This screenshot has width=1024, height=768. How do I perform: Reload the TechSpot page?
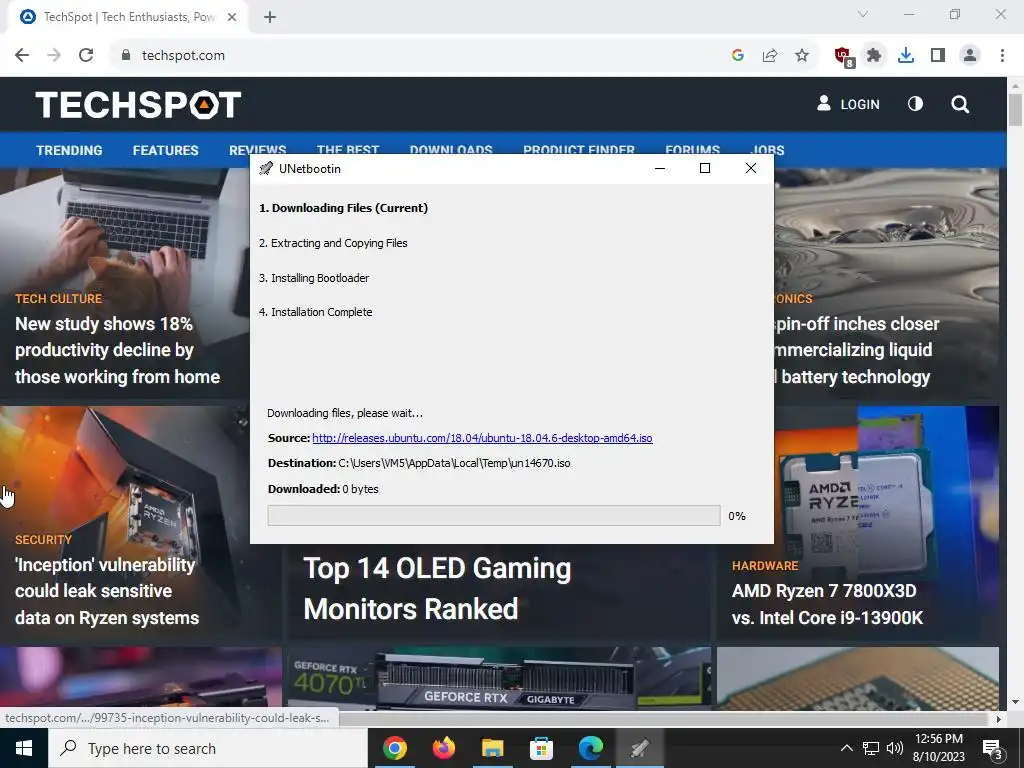tap(86, 56)
